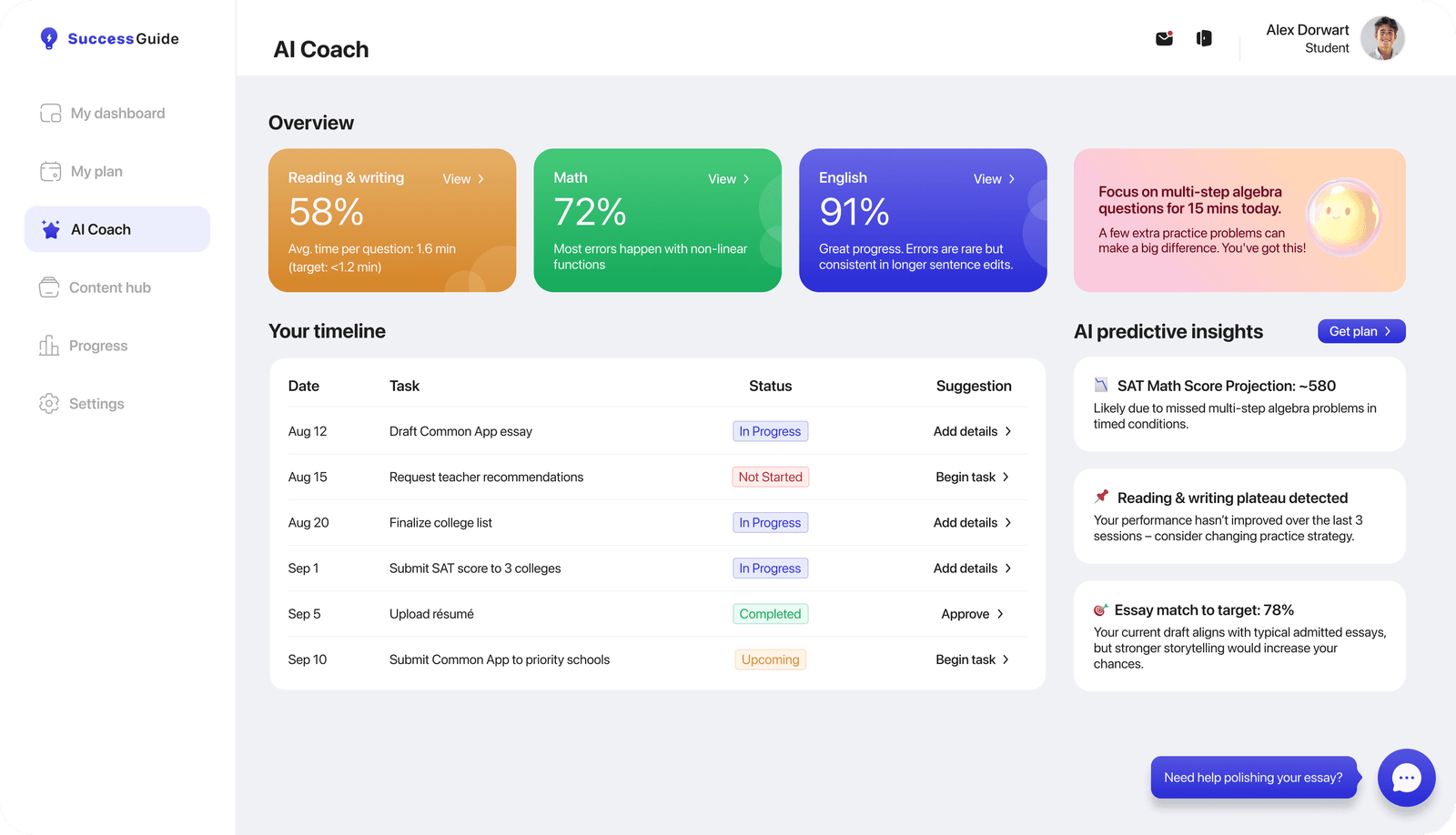Image resolution: width=1456 pixels, height=835 pixels.
Task: Go to the My plan menu item
Action: tap(96, 172)
